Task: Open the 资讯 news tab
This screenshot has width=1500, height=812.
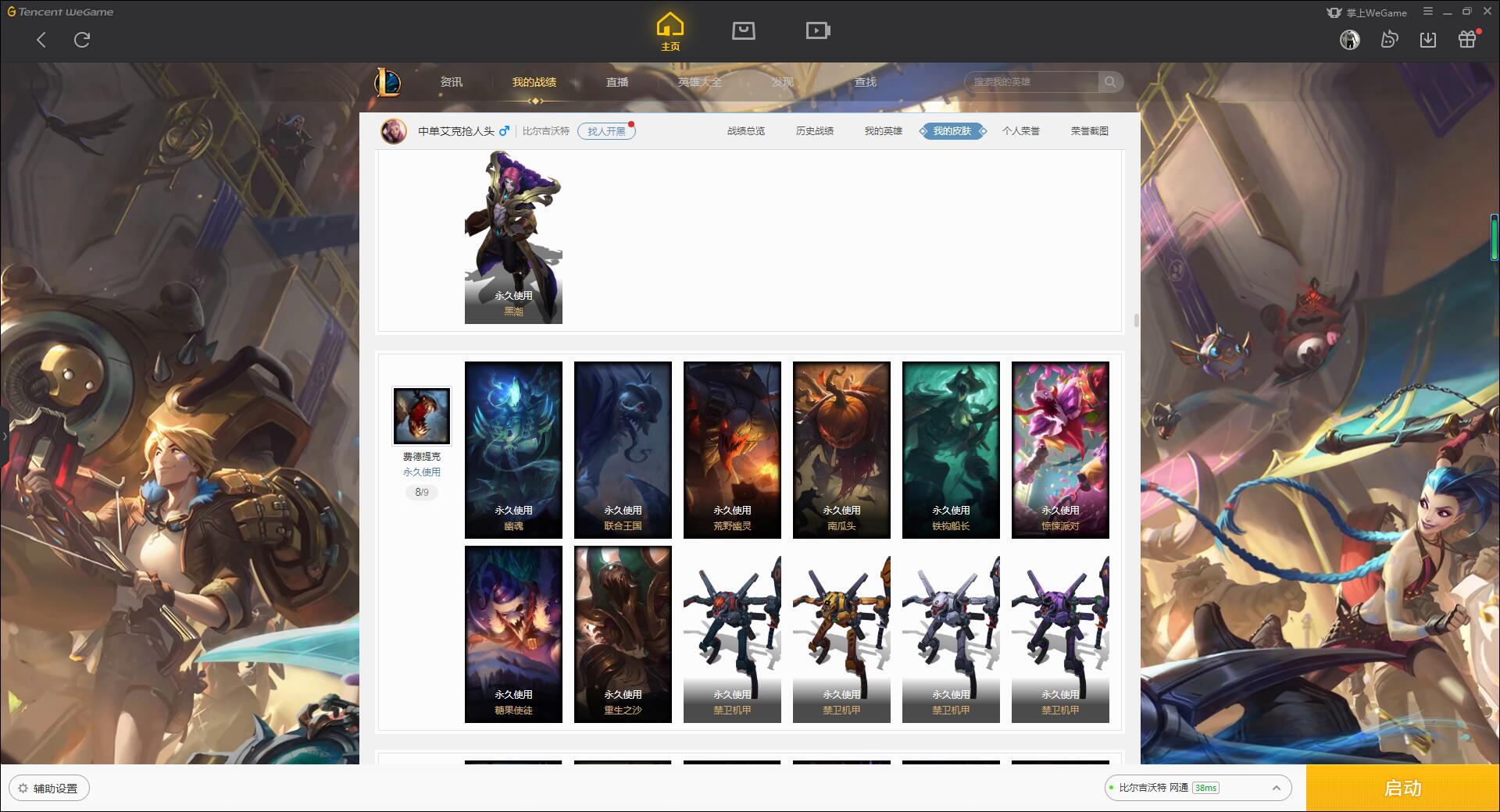Action: [x=452, y=82]
